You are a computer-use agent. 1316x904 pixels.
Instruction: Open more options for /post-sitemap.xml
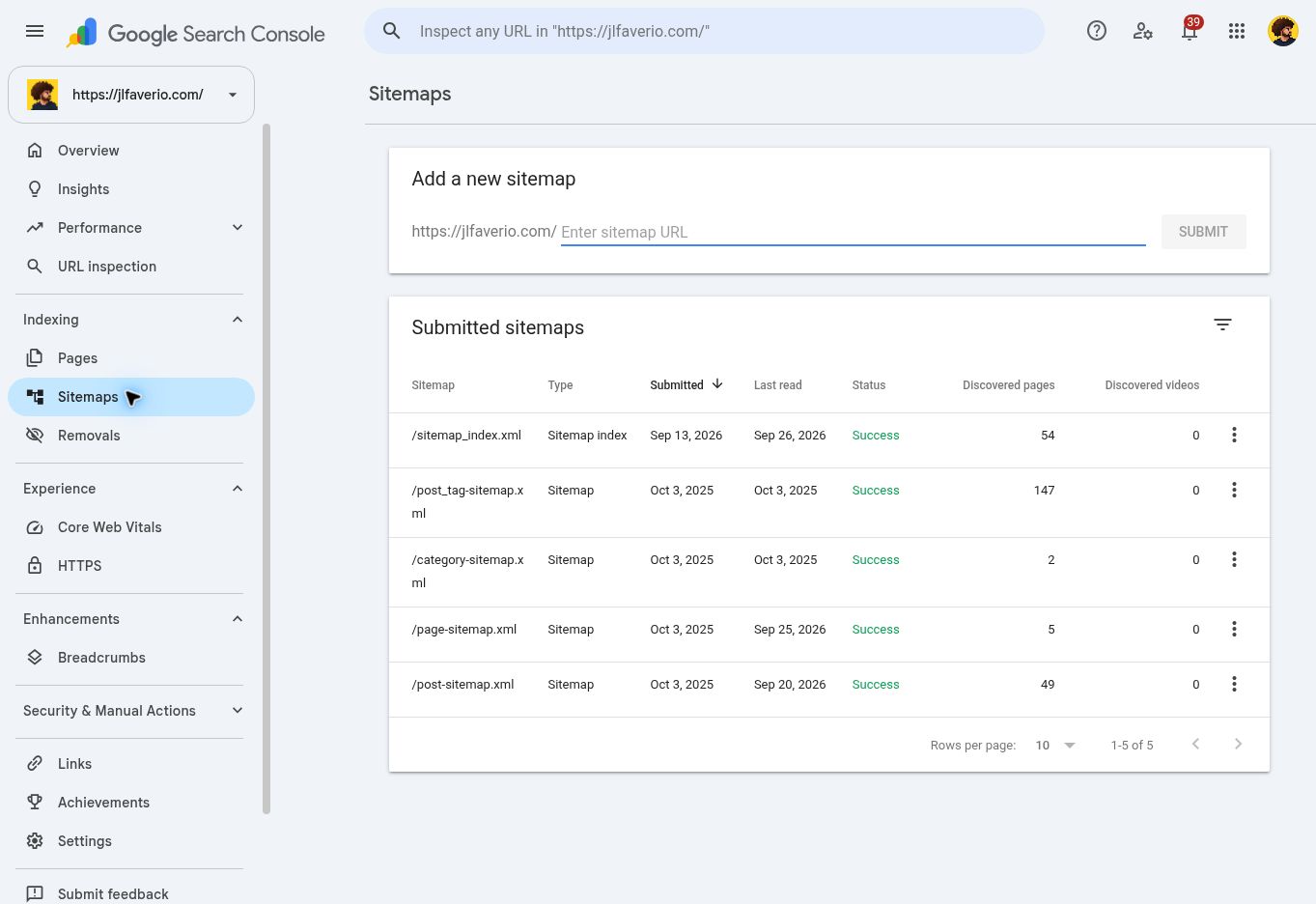tap(1234, 685)
